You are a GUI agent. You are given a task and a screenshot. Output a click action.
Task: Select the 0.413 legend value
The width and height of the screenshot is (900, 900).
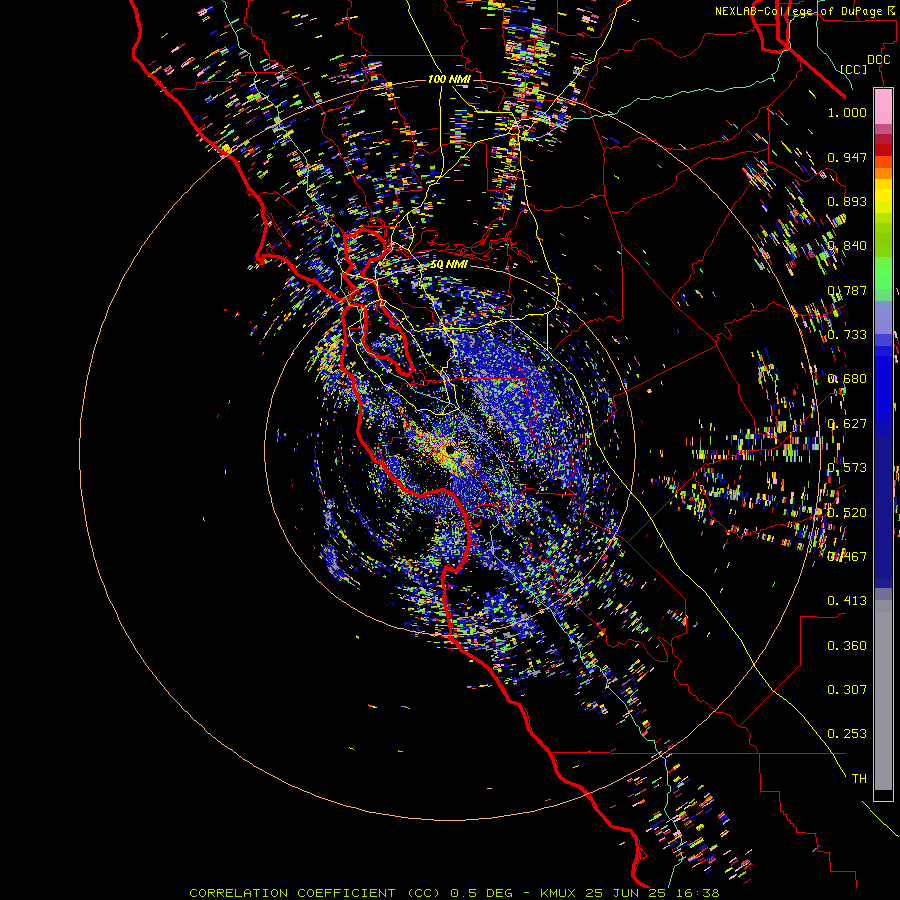click(847, 601)
